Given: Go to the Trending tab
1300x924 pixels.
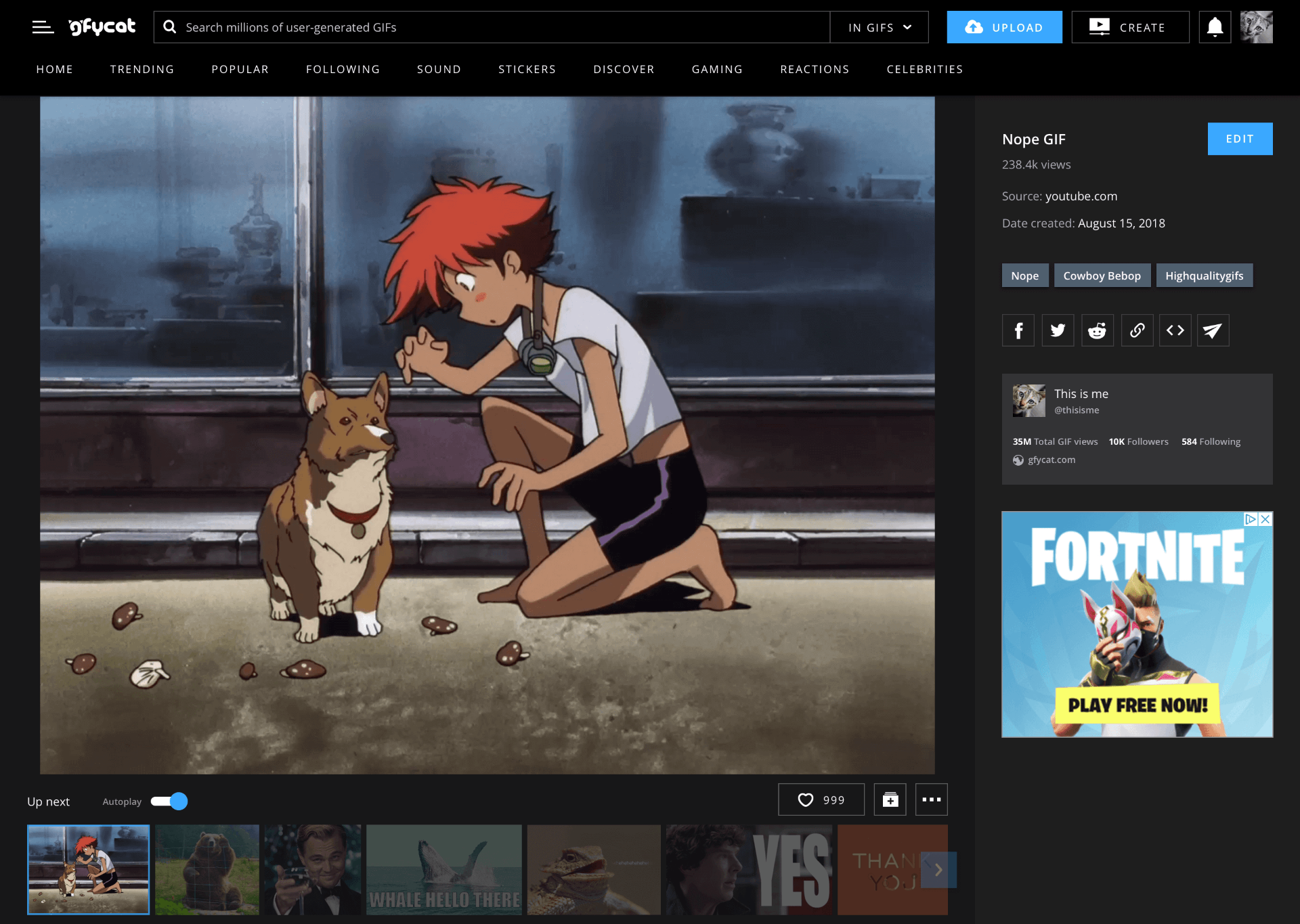Looking at the screenshot, I should pyautogui.click(x=142, y=69).
